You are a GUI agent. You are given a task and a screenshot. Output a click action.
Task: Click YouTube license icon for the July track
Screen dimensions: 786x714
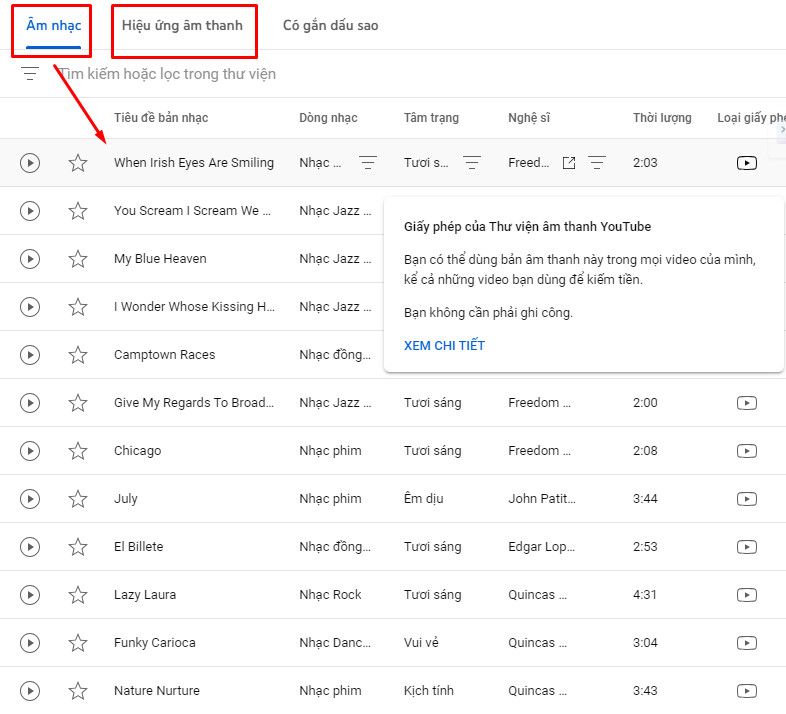(x=746, y=499)
